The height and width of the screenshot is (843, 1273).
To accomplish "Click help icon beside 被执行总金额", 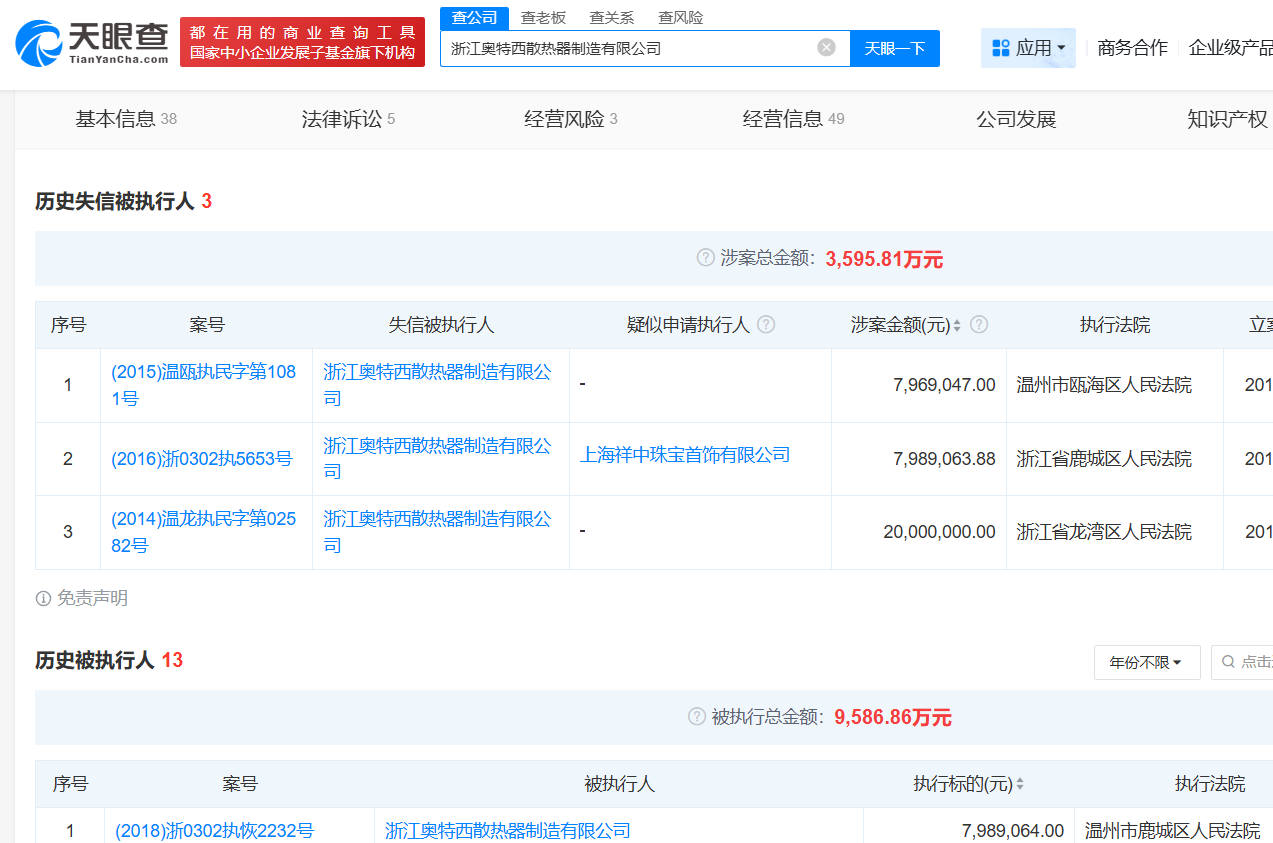I will point(697,716).
